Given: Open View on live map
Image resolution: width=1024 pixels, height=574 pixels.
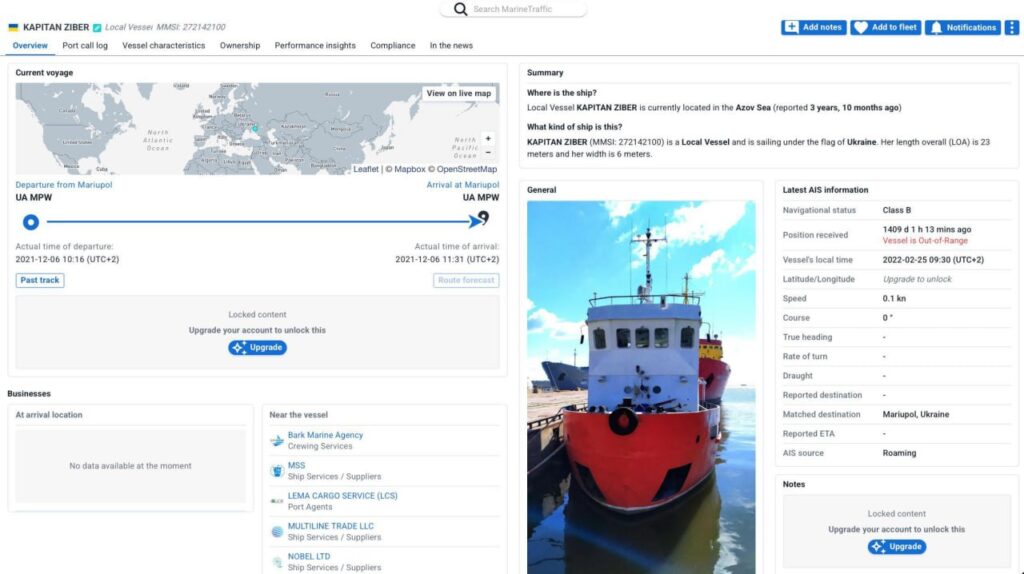Looking at the screenshot, I should [458, 93].
